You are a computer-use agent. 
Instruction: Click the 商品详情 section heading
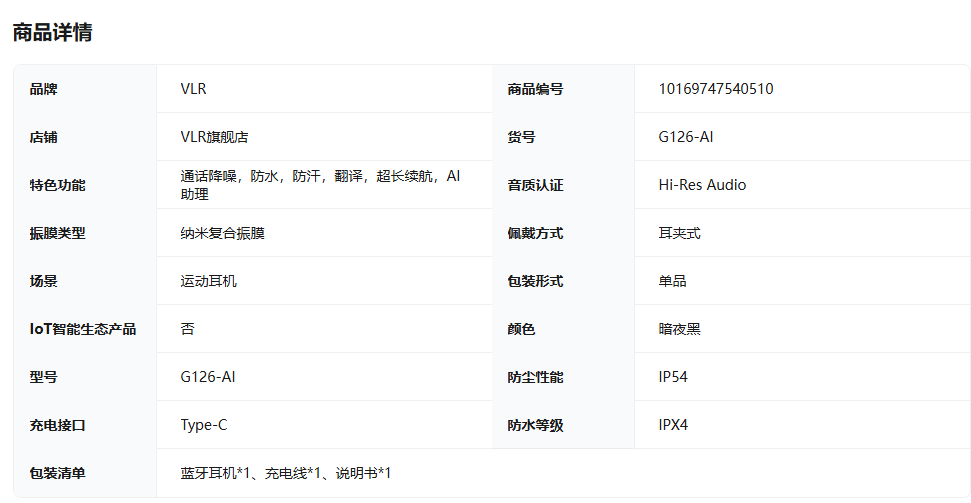click(52, 32)
